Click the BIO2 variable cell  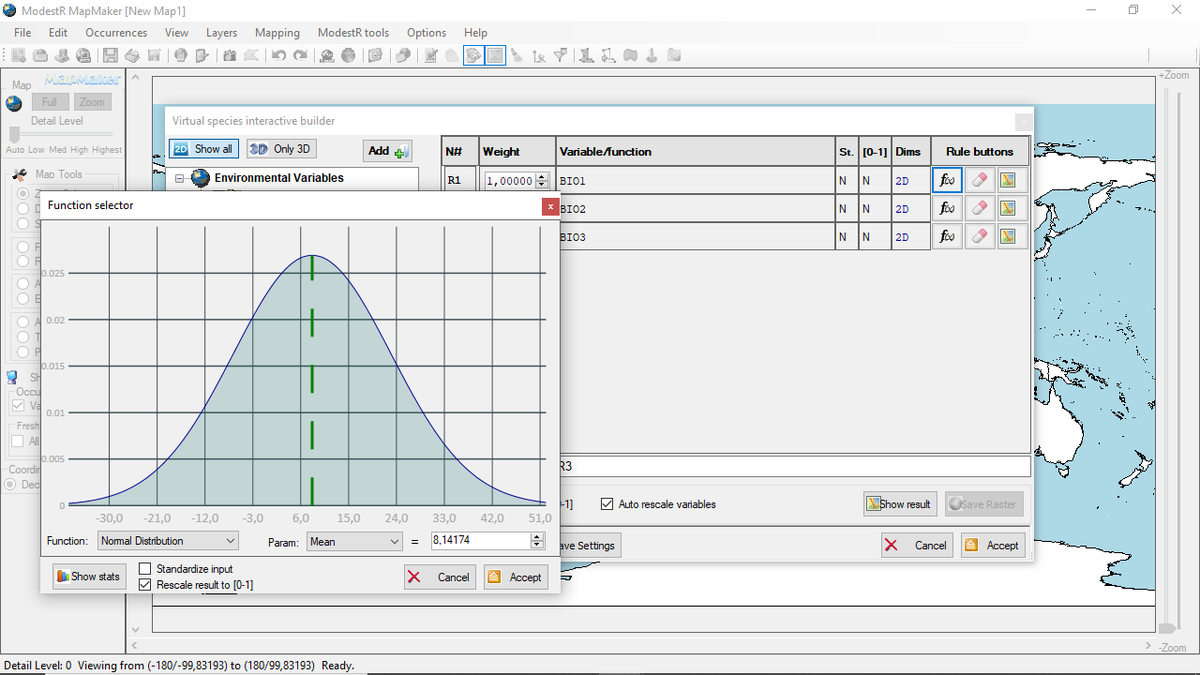[x=696, y=209]
